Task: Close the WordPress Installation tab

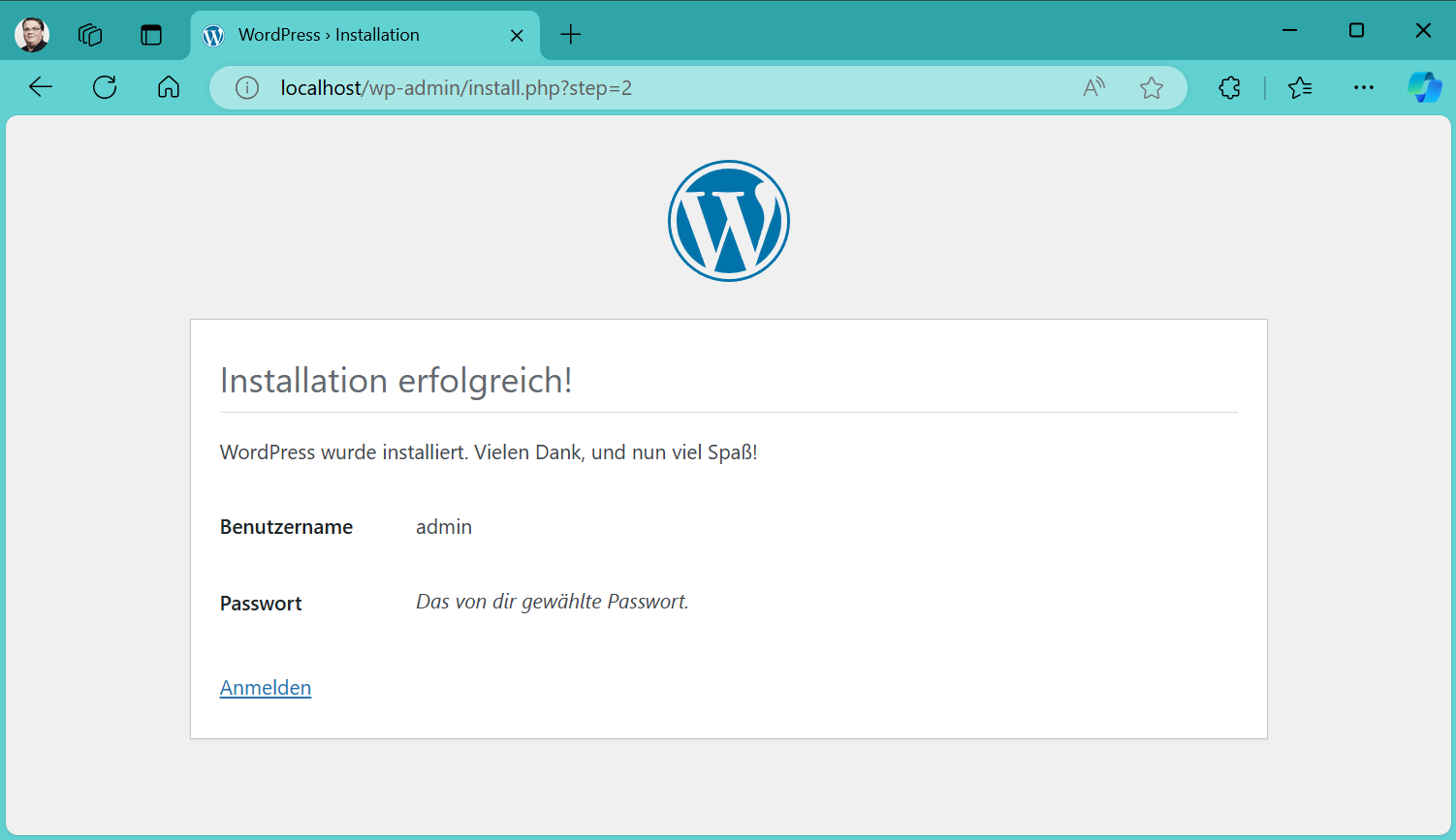Action: click(x=517, y=36)
